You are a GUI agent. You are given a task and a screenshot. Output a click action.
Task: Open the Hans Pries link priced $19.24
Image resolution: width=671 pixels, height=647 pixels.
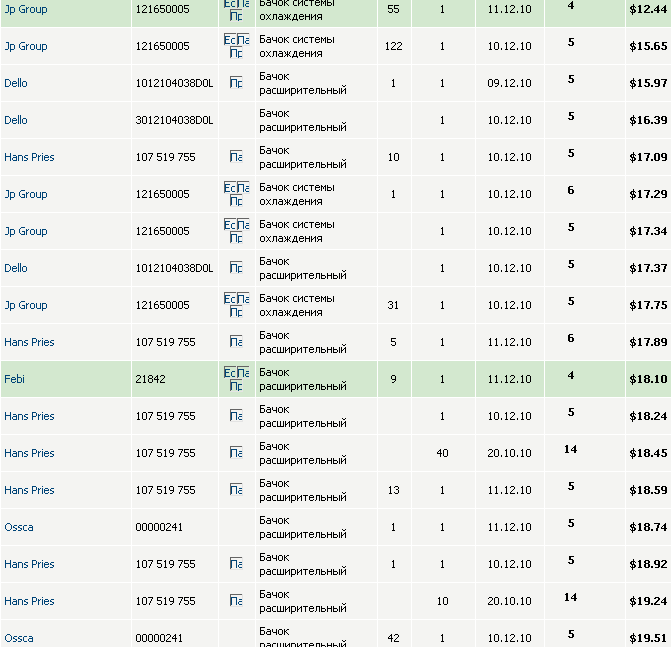point(29,601)
